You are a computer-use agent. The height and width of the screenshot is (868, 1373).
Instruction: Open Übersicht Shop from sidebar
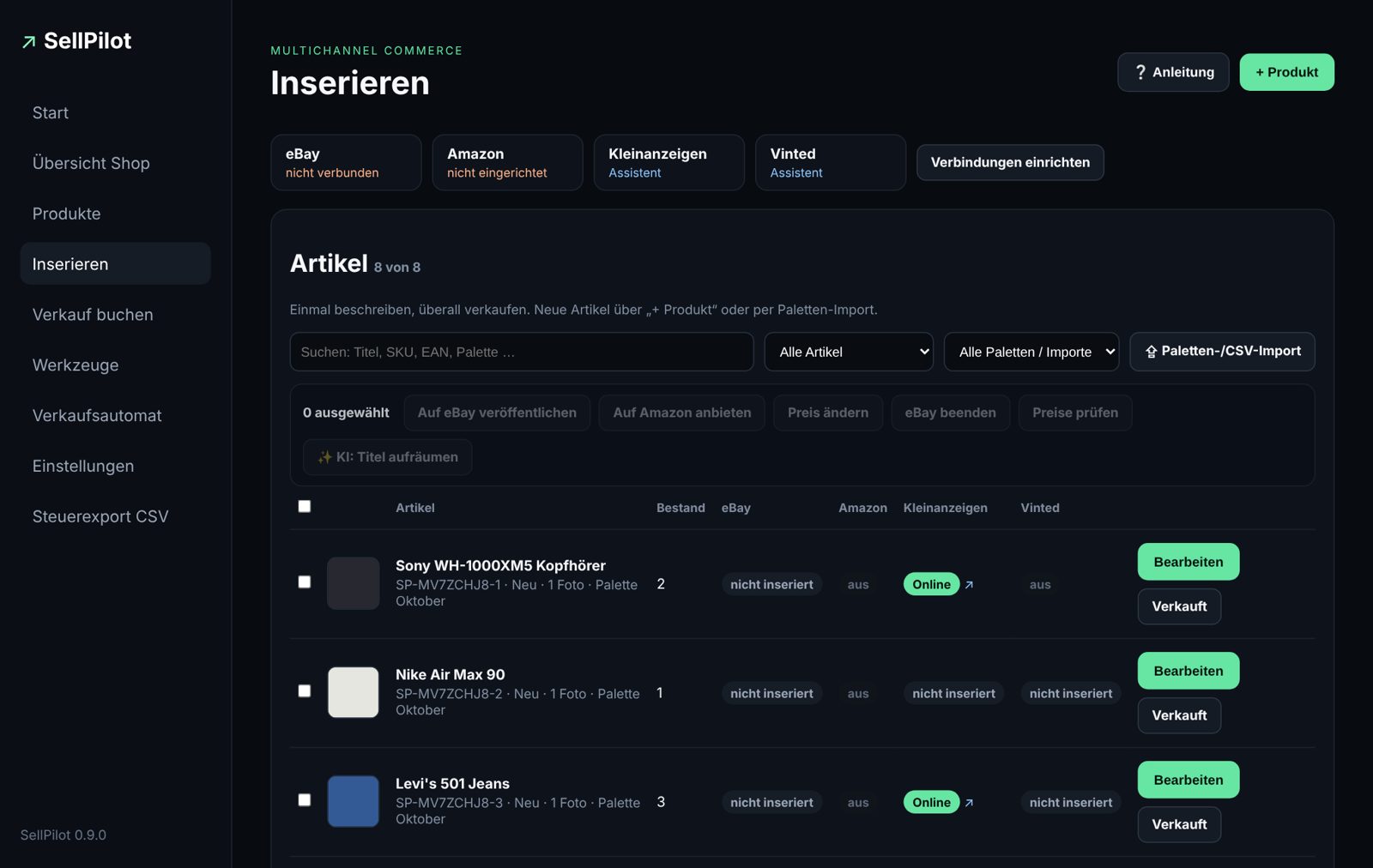(115, 163)
